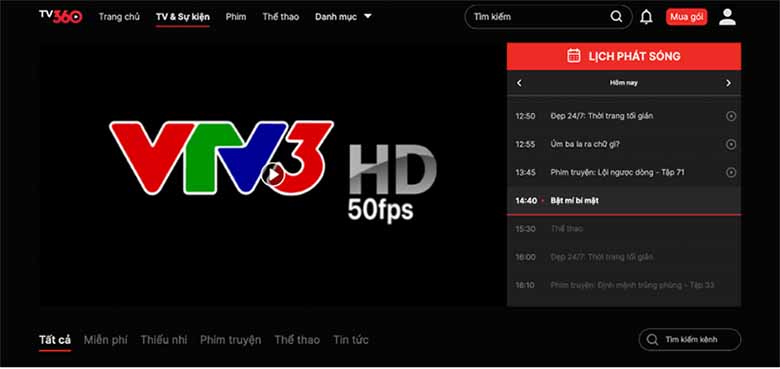
Task: Play replay icon for Đẹp 24/7 at 12:50
Action: (731, 116)
